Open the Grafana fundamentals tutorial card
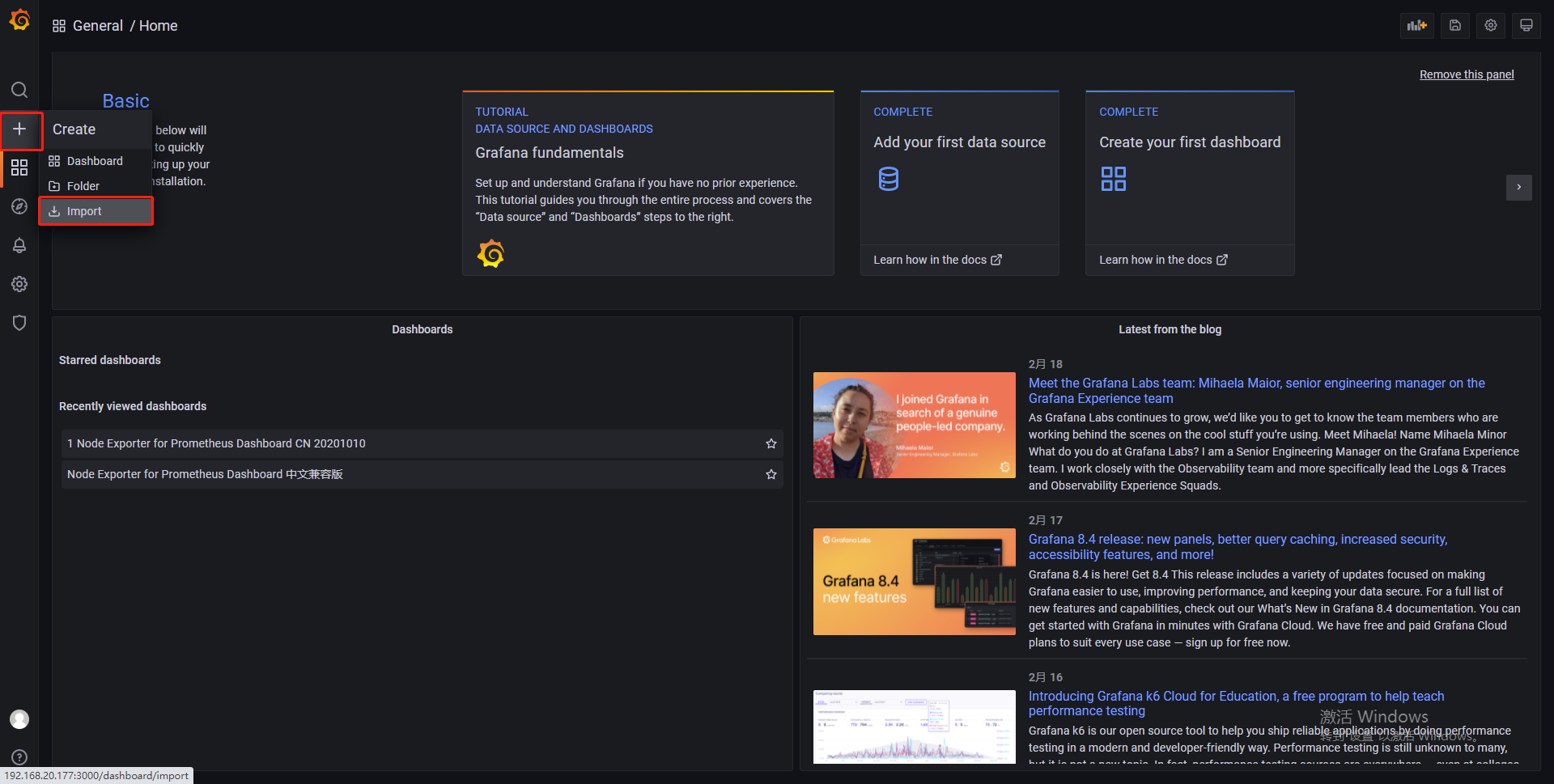 pos(648,184)
